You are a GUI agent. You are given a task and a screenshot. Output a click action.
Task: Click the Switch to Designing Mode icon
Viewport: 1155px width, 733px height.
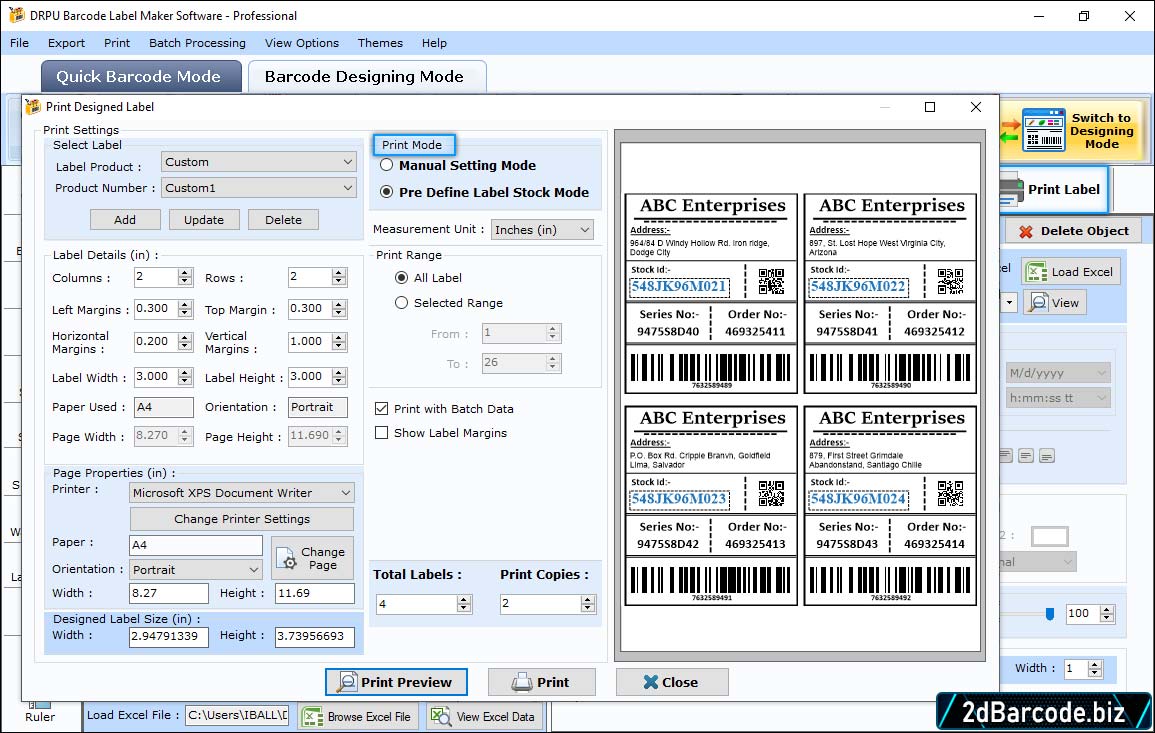tap(1043, 130)
